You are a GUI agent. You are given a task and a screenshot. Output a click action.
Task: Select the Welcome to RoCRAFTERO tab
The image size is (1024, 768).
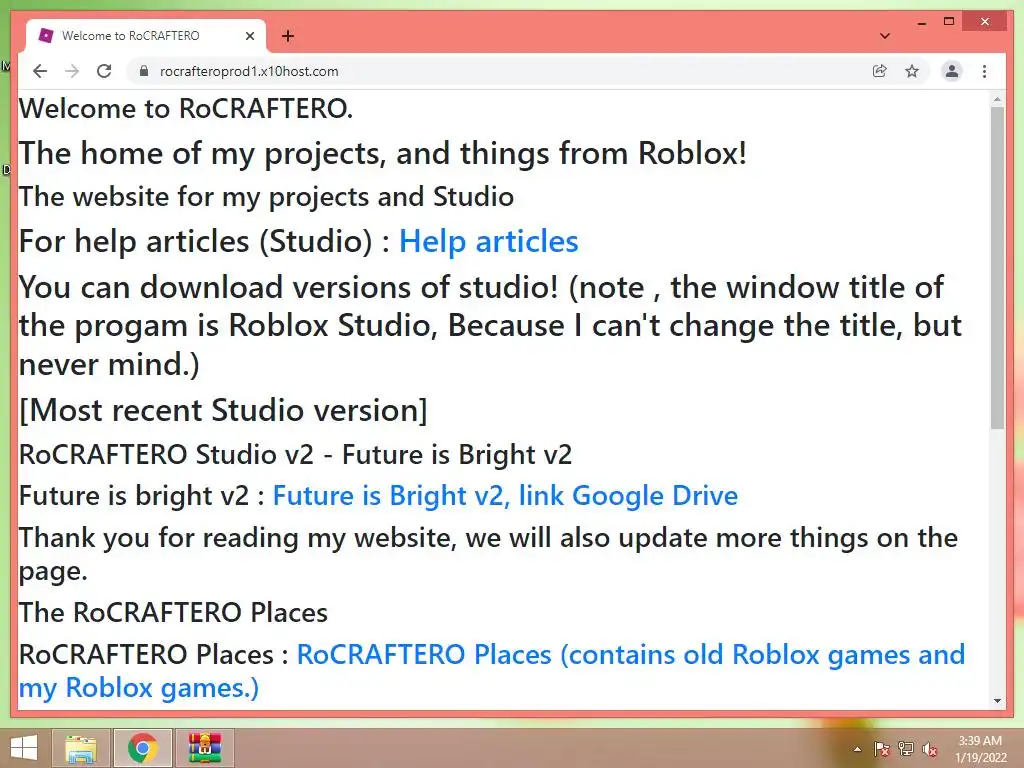tap(146, 36)
